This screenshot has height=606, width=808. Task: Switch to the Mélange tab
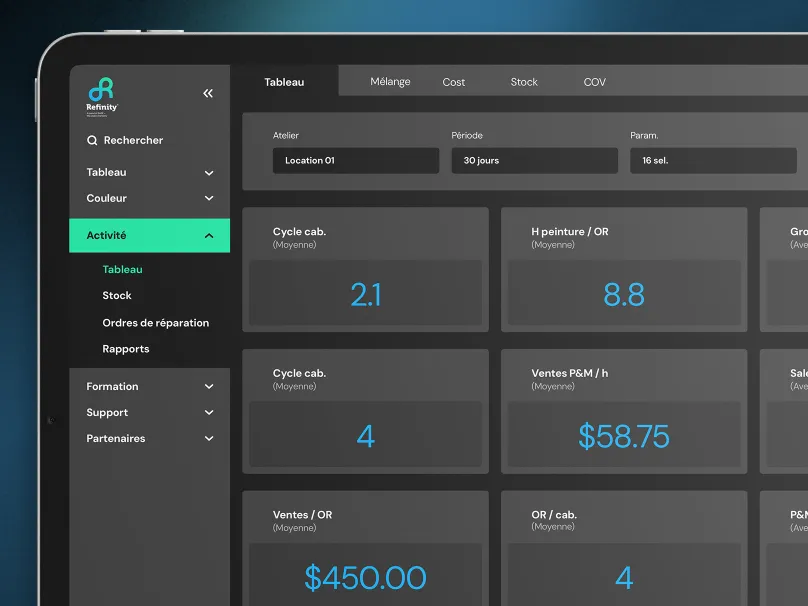click(x=390, y=82)
